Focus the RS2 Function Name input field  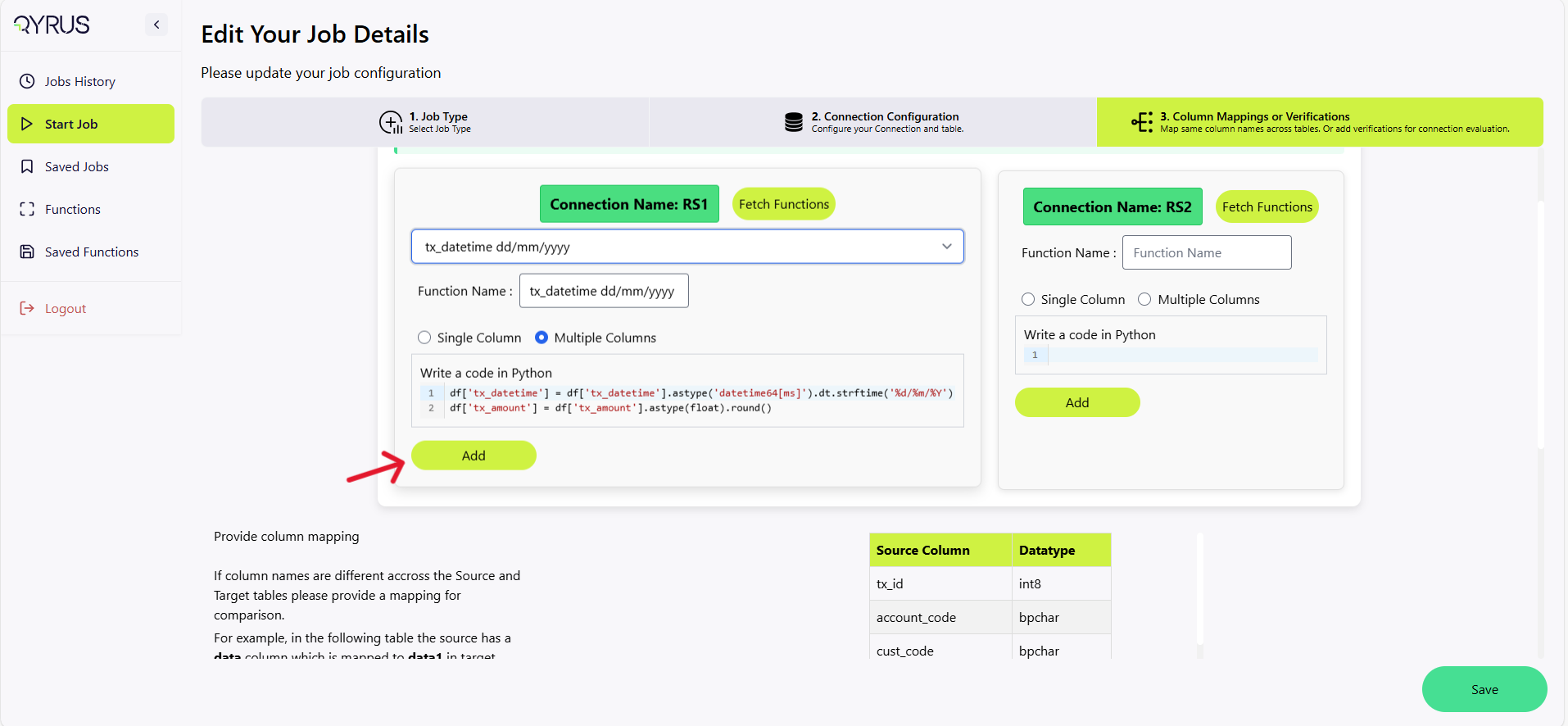tap(1206, 253)
